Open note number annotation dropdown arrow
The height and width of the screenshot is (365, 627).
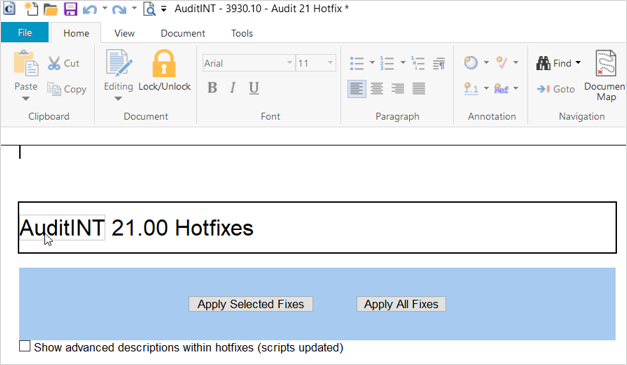(486, 88)
